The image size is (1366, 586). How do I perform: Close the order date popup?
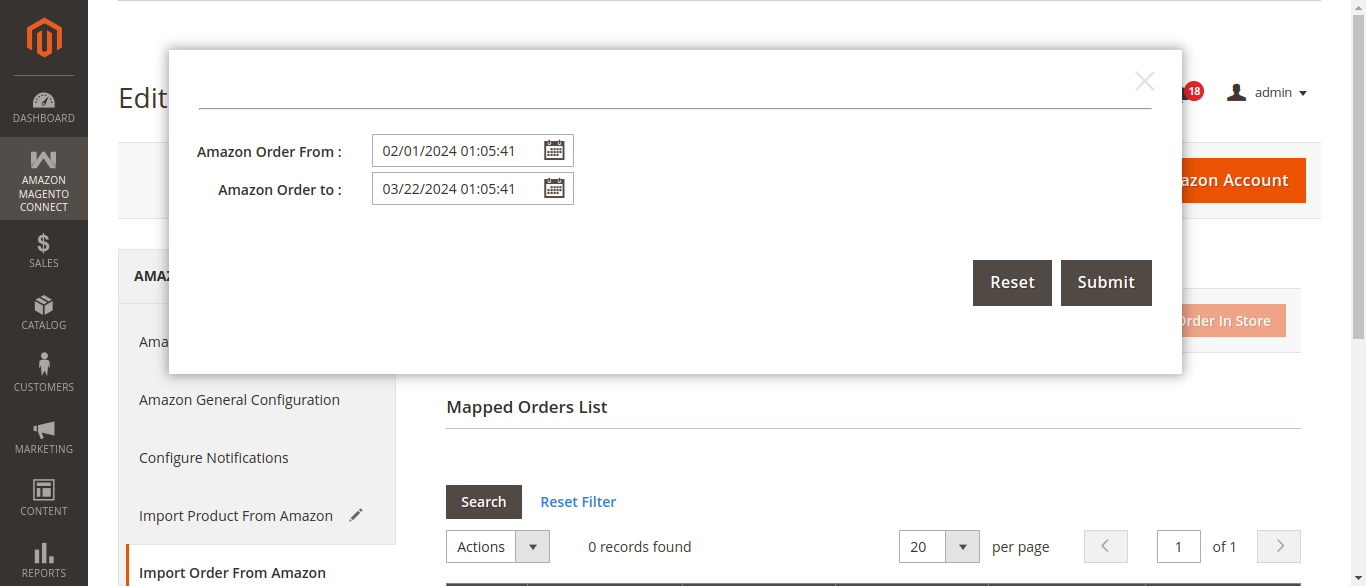1145,81
